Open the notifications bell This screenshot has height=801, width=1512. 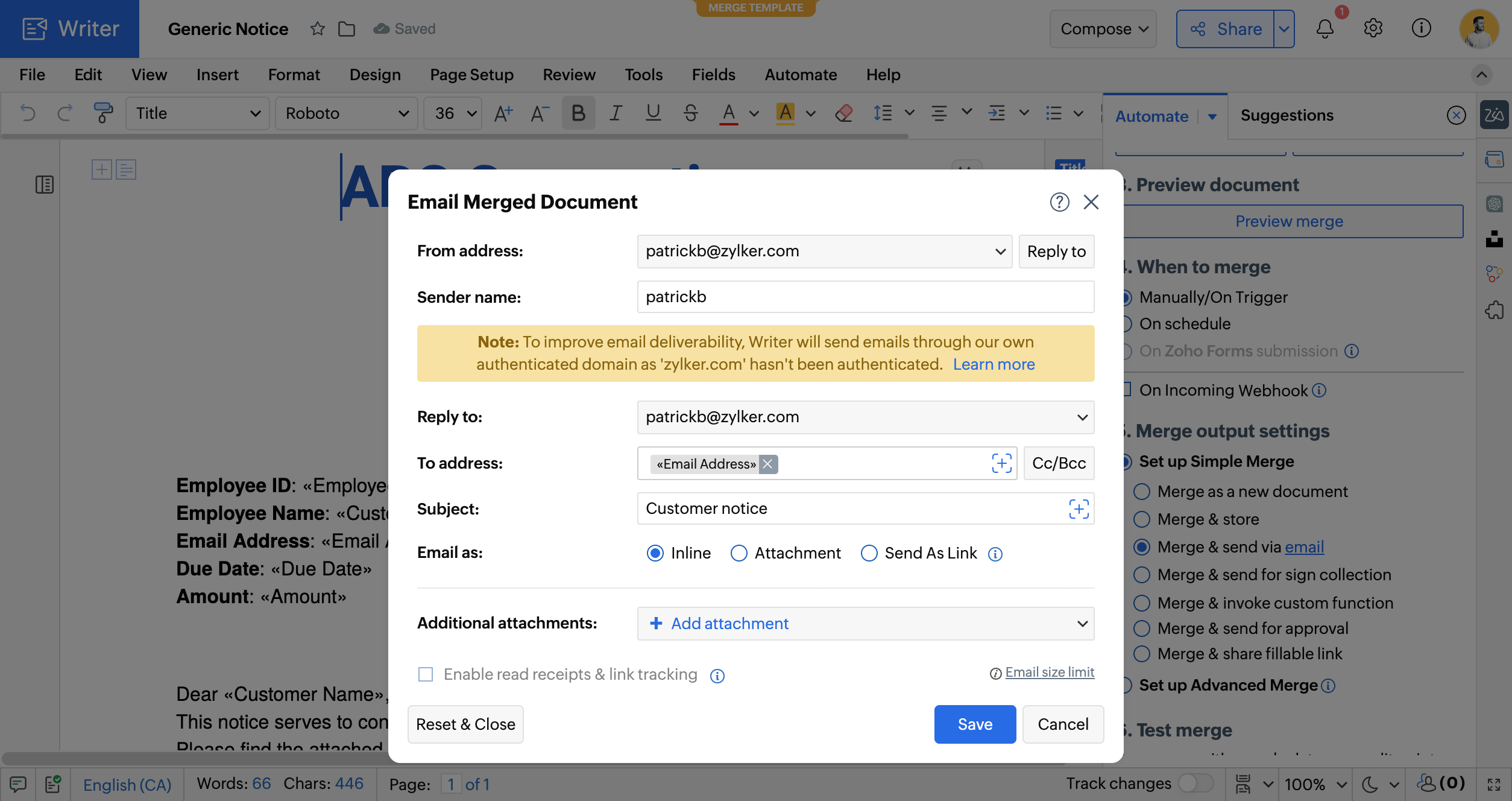(x=1325, y=28)
